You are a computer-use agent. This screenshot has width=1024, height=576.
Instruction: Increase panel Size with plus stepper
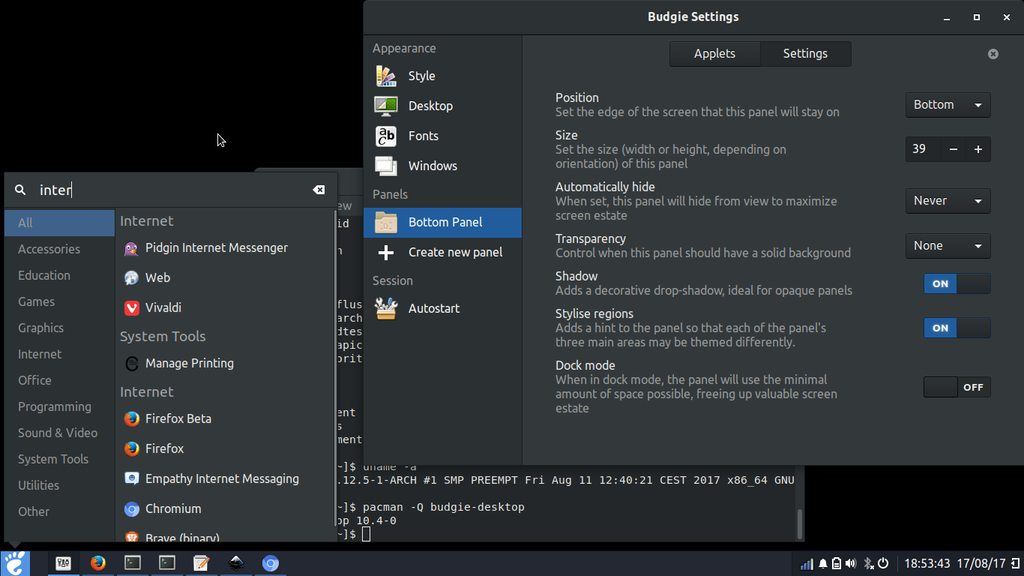(x=977, y=149)
